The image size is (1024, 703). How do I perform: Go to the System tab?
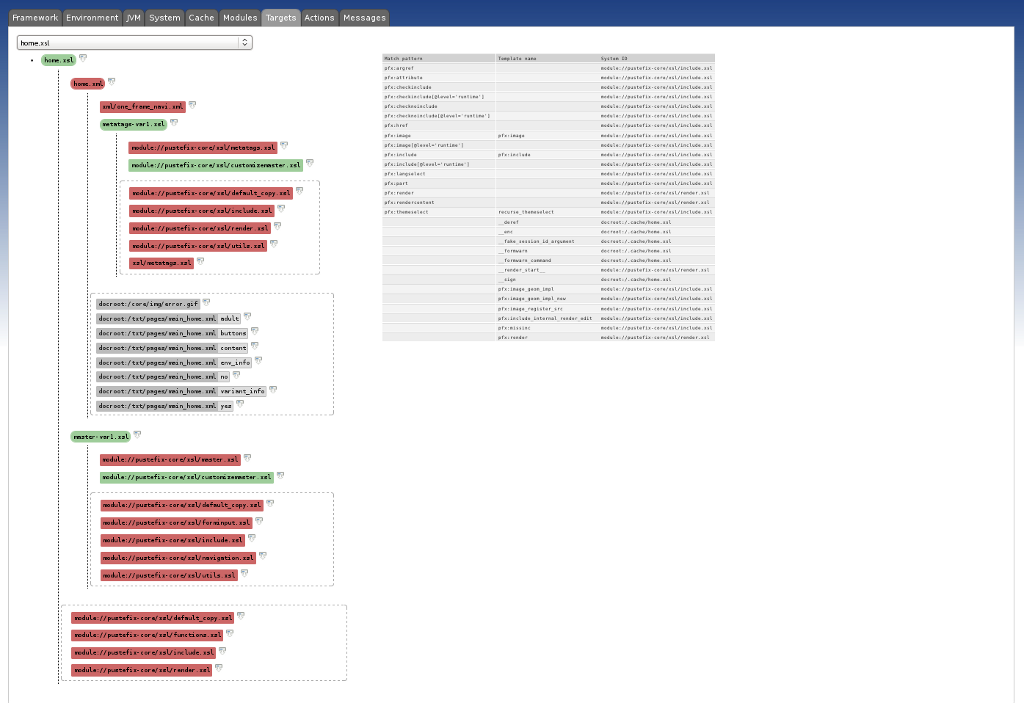point(165,18)
